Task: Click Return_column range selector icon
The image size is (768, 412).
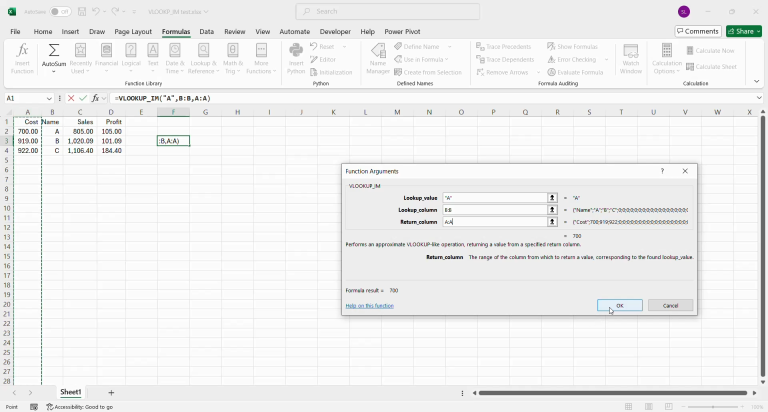Action: (x=552, y=222)
